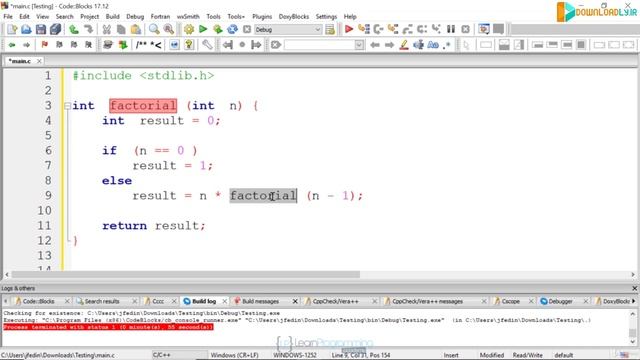Open the File menu
Viewport: 640px width, 360px height.
tap(8, 17)
